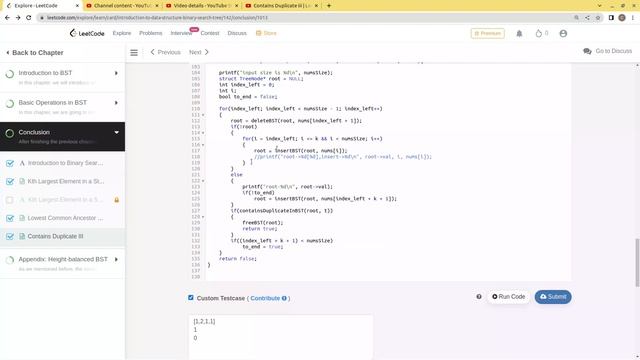Open the user profile avatar
The height and width of the screenshot is (360, 640).
point(563,33)
